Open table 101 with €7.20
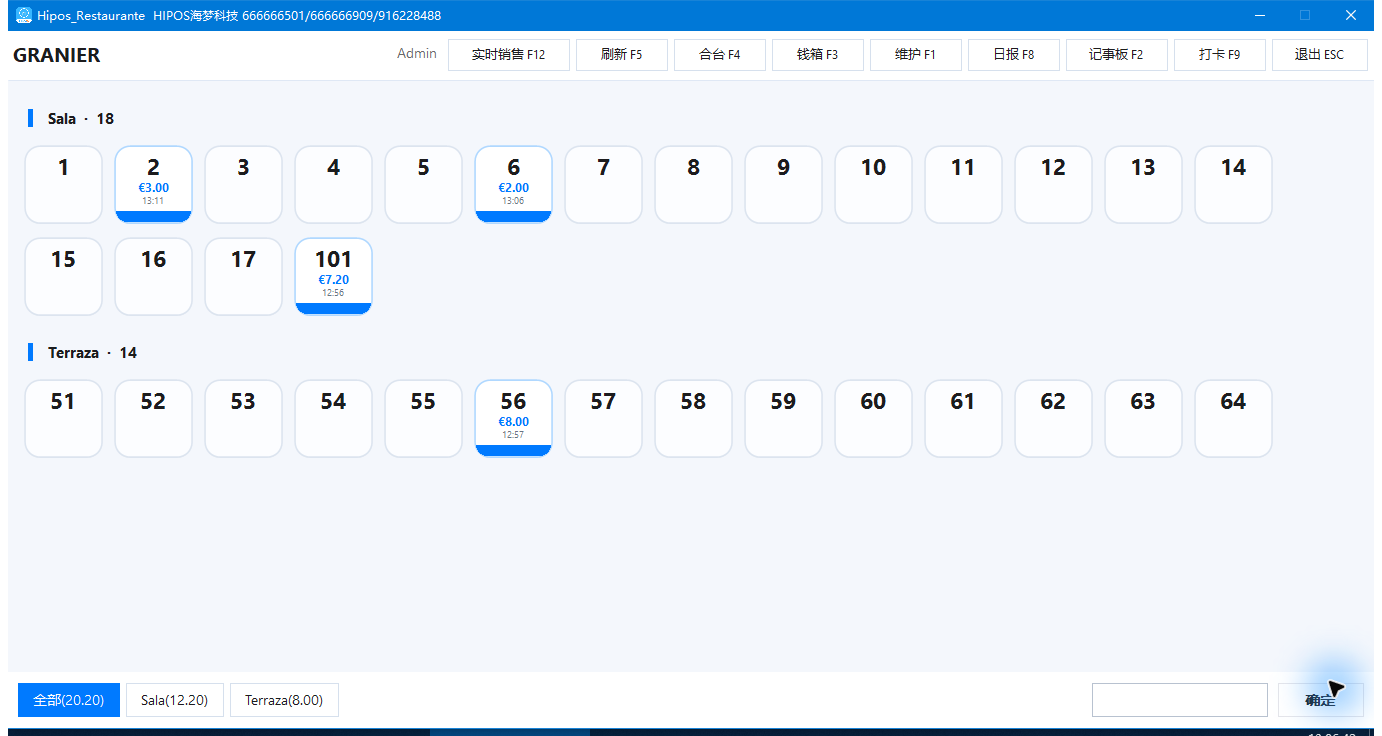This screenshot has width=1382, height=736. pyautogui.click(x=334, y=276)
